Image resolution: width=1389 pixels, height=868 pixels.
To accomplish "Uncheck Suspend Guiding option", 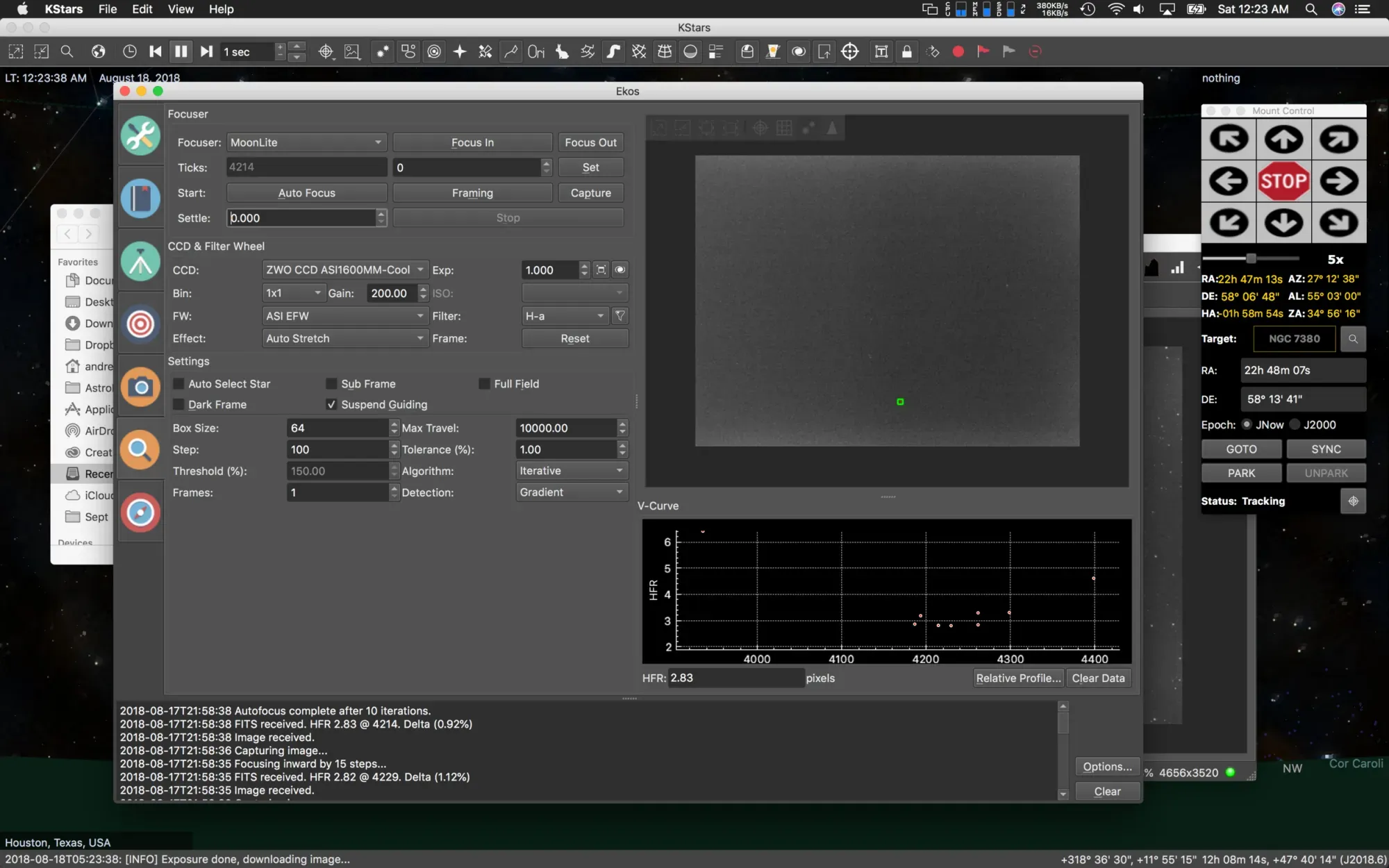I will [x=331, y=405].
